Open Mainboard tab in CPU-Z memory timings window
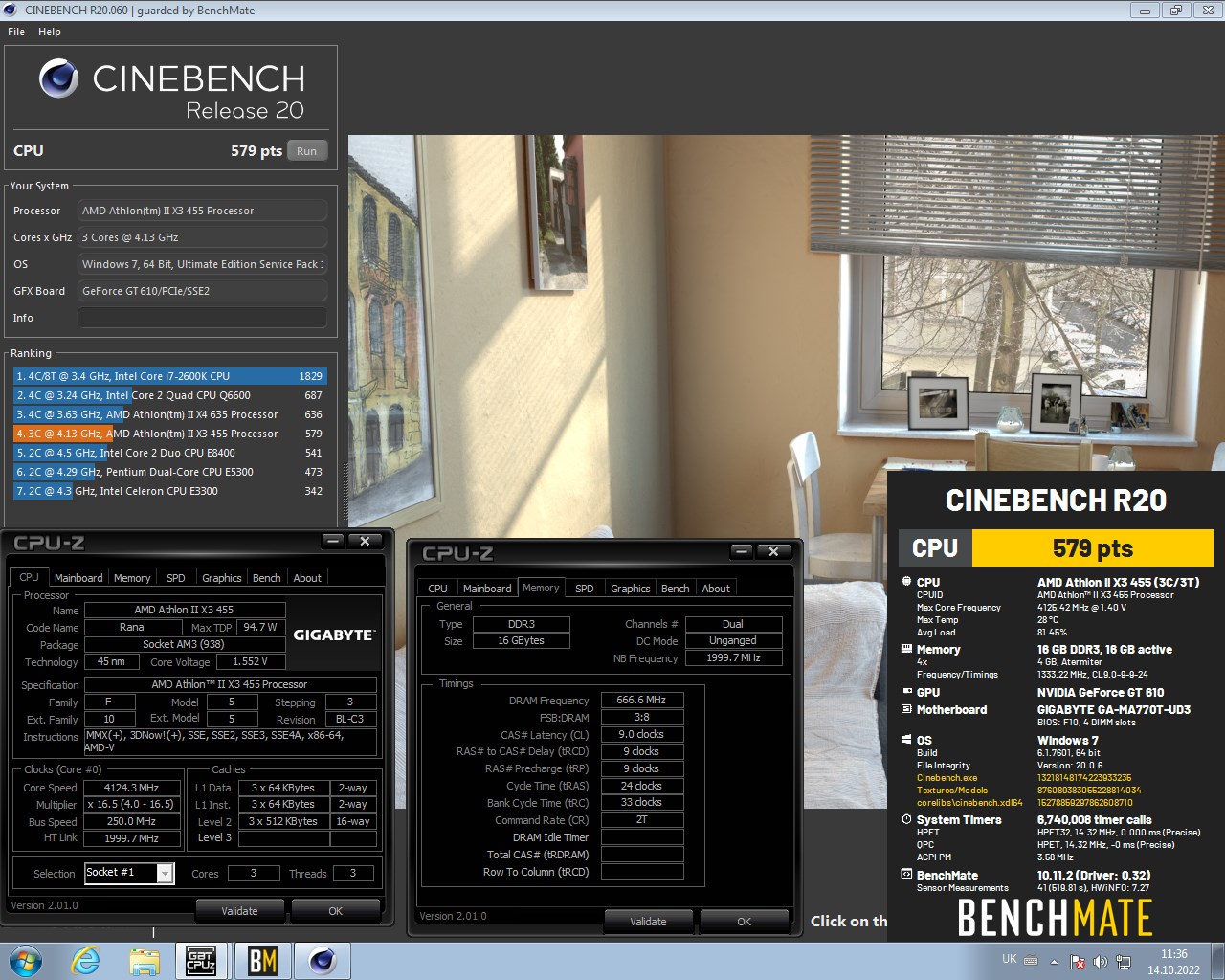The height and width of the screenshot is (980, 1225). point(487,589)
